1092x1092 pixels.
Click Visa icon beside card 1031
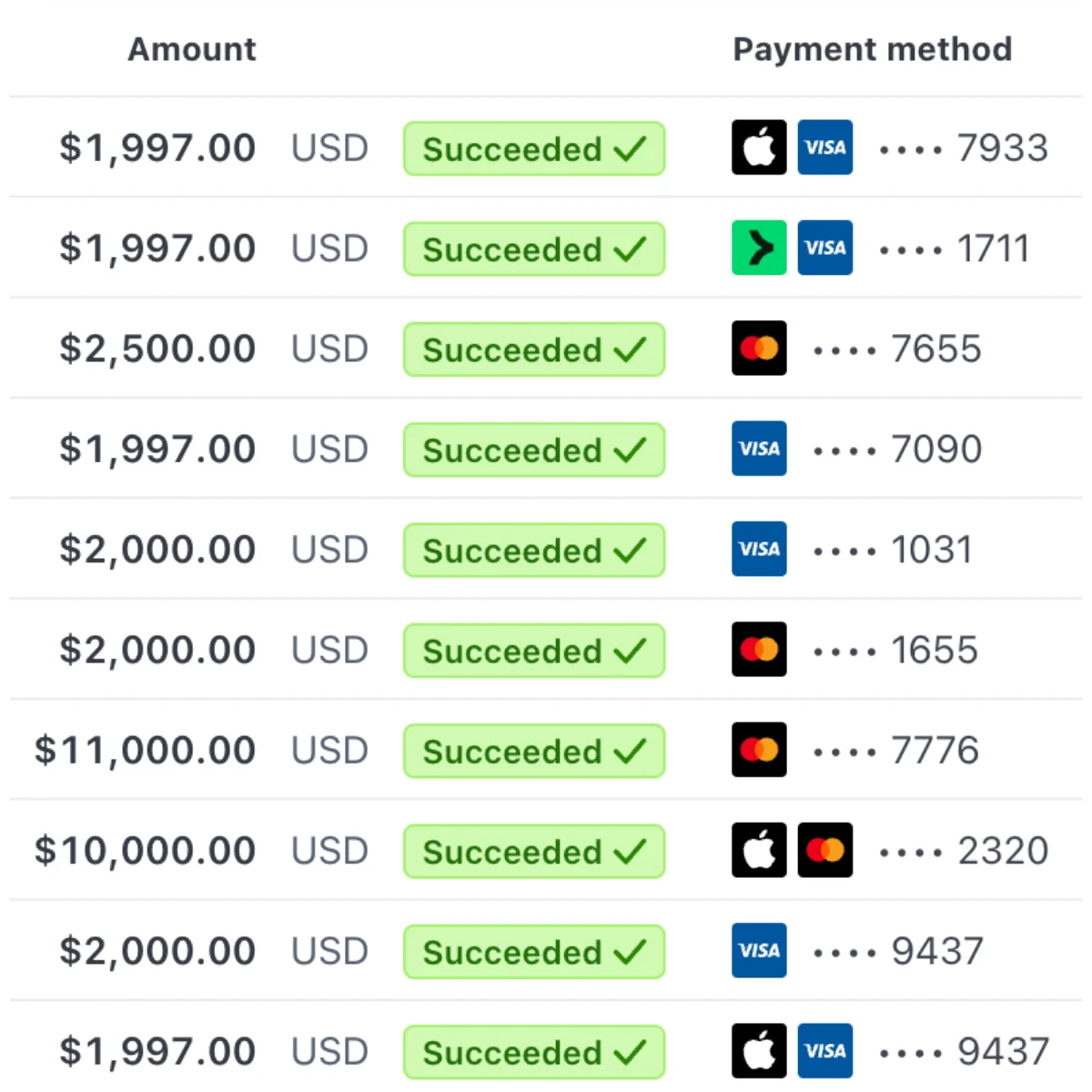[x=759, y=549]
